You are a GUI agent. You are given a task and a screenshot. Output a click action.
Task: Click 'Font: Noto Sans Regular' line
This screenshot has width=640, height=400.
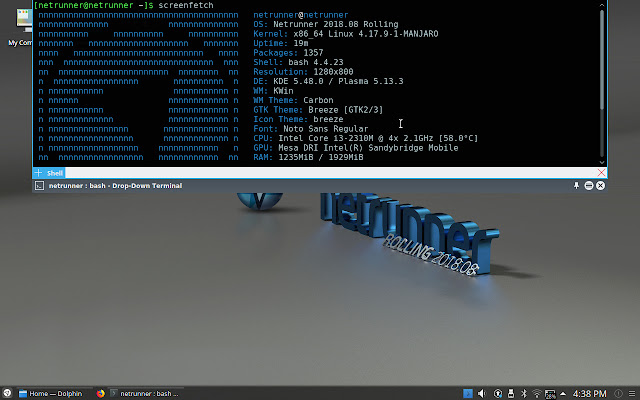coord(311,129)
